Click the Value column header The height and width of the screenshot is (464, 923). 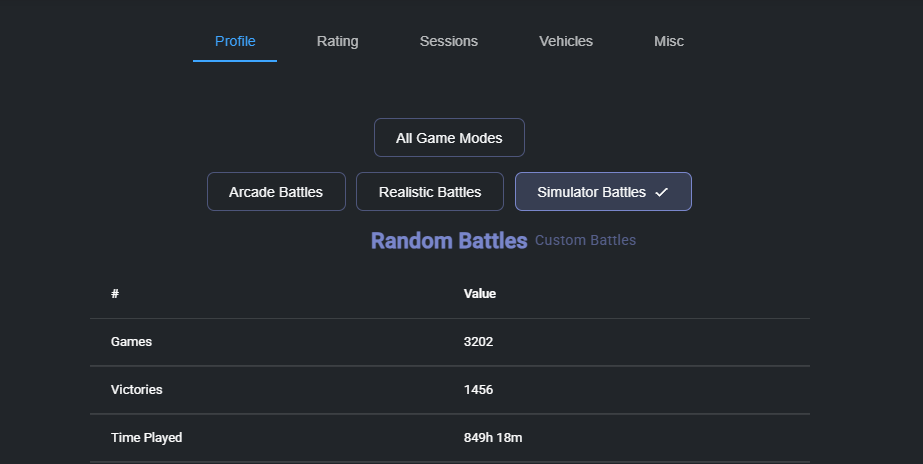(480, 294)
